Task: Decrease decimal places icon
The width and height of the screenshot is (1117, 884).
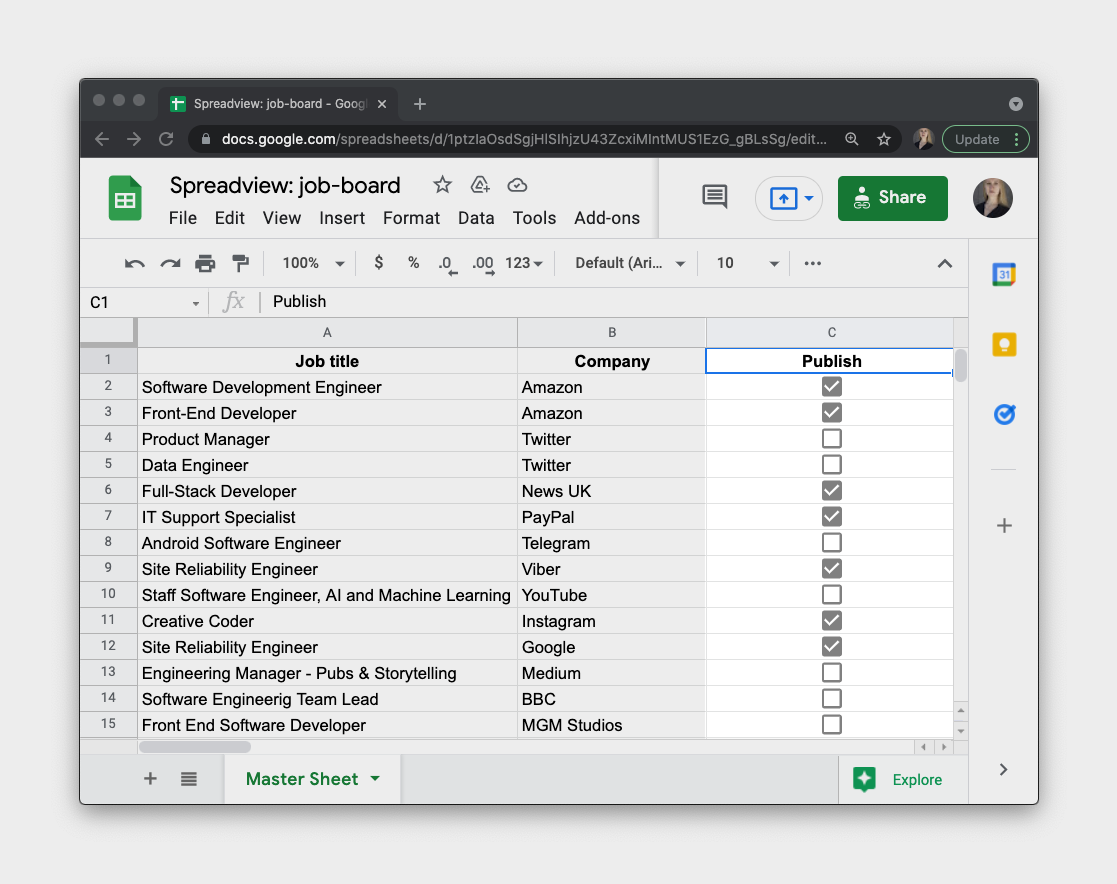Action: (x=446, y=262)
